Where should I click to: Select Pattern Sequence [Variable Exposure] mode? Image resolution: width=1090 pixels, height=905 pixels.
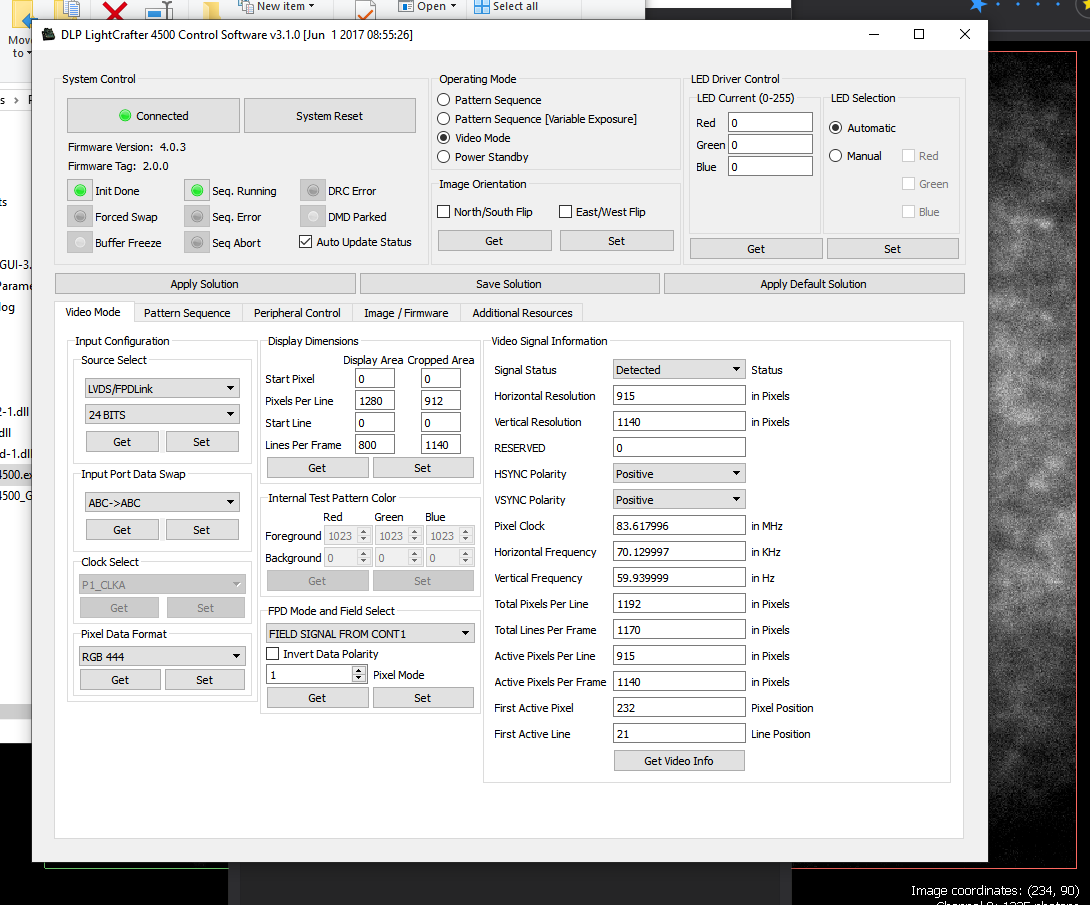pos(444,119)
